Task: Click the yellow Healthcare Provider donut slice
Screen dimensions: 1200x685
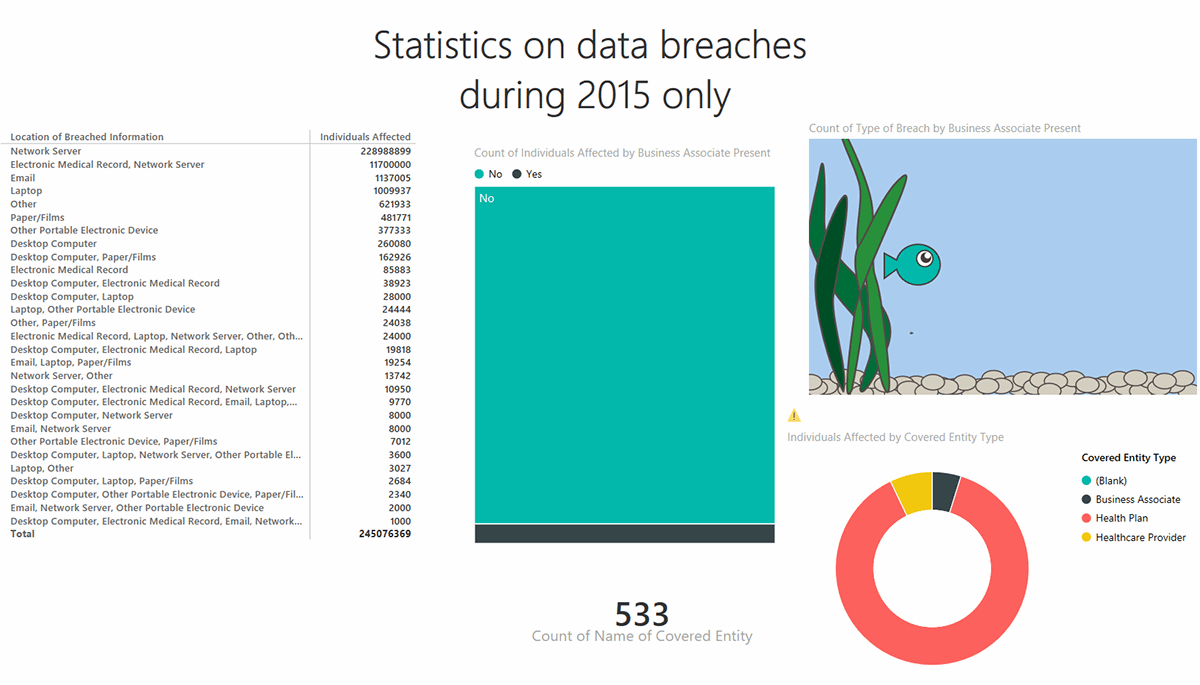Action: point(913,493)
